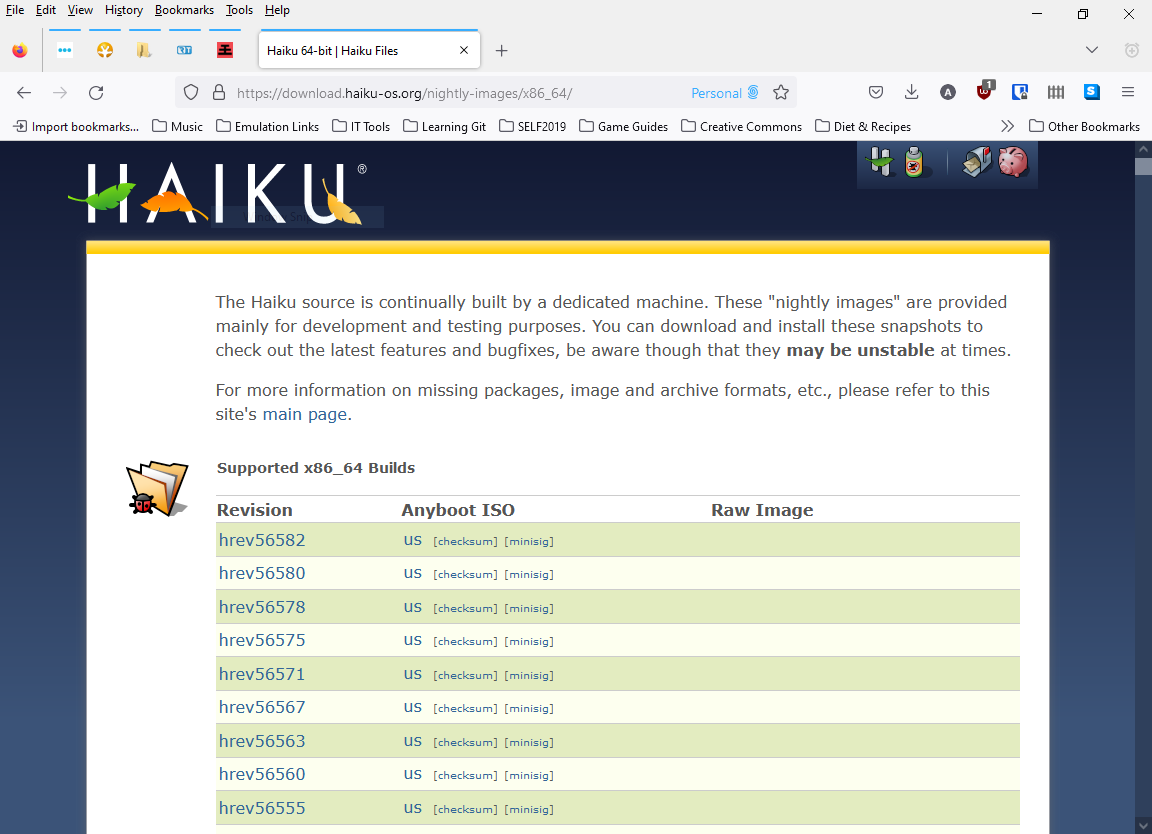1152x834 pixels.
Task: Open the Diet & Recipes bookmarks folder
Action: [863, 126]
